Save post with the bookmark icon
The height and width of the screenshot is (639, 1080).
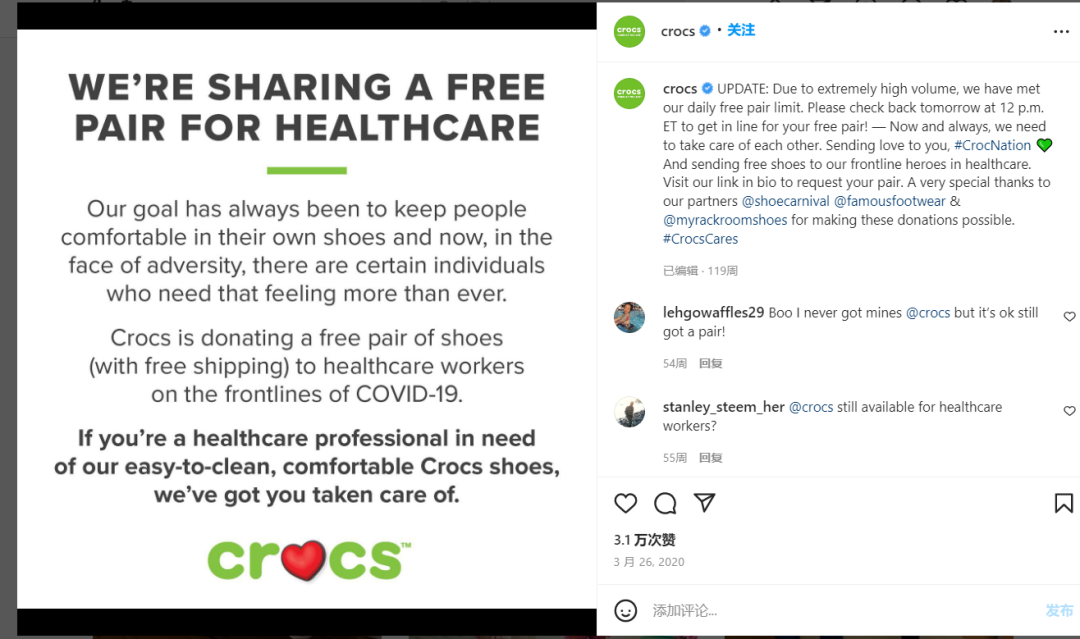(x=1063, y=503)
